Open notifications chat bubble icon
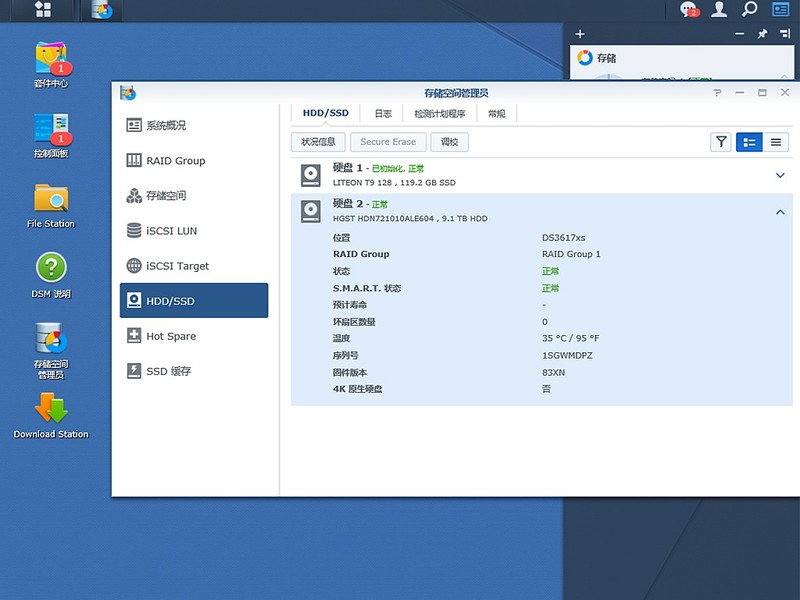Viewport: 800px width, 600px height. [x=688, y=9]
